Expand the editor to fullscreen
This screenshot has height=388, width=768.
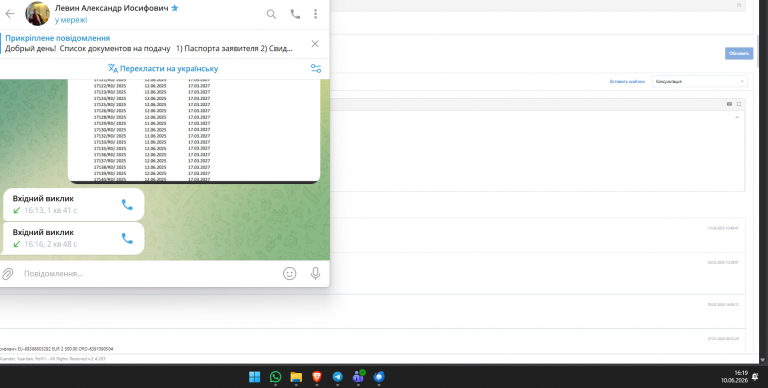739,104
